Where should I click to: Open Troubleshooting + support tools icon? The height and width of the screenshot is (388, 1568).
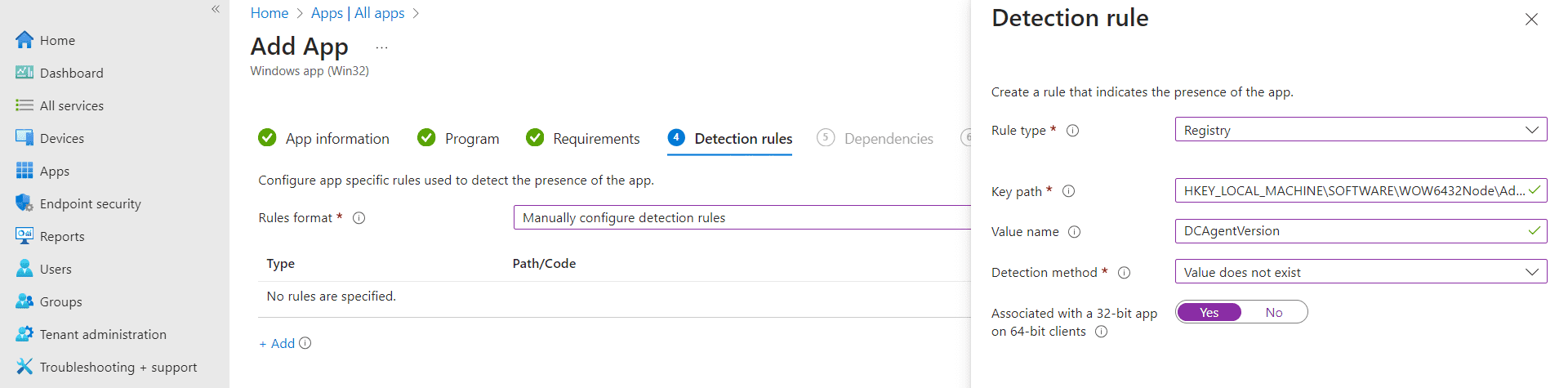24,367
